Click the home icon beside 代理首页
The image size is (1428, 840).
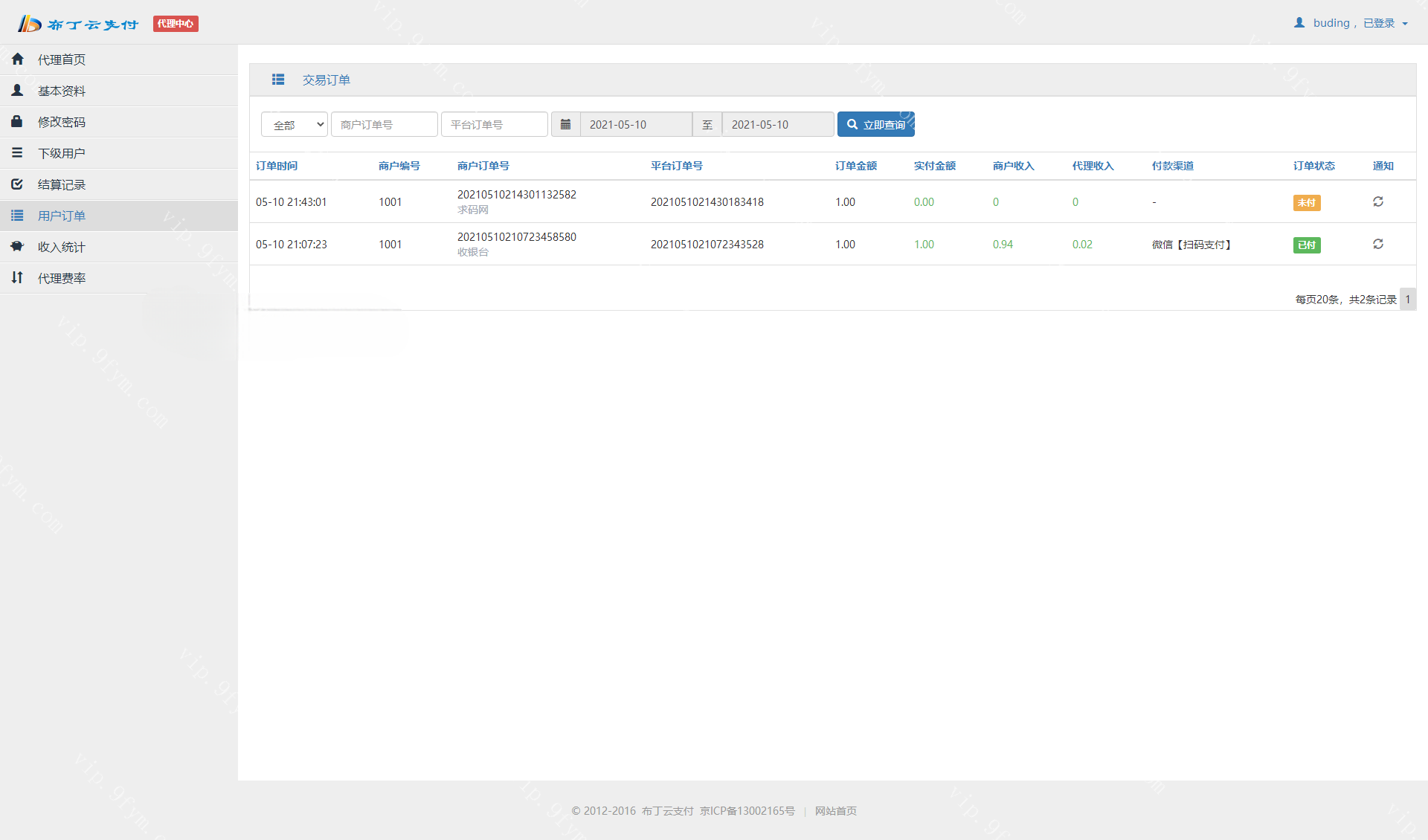point(18,59)
